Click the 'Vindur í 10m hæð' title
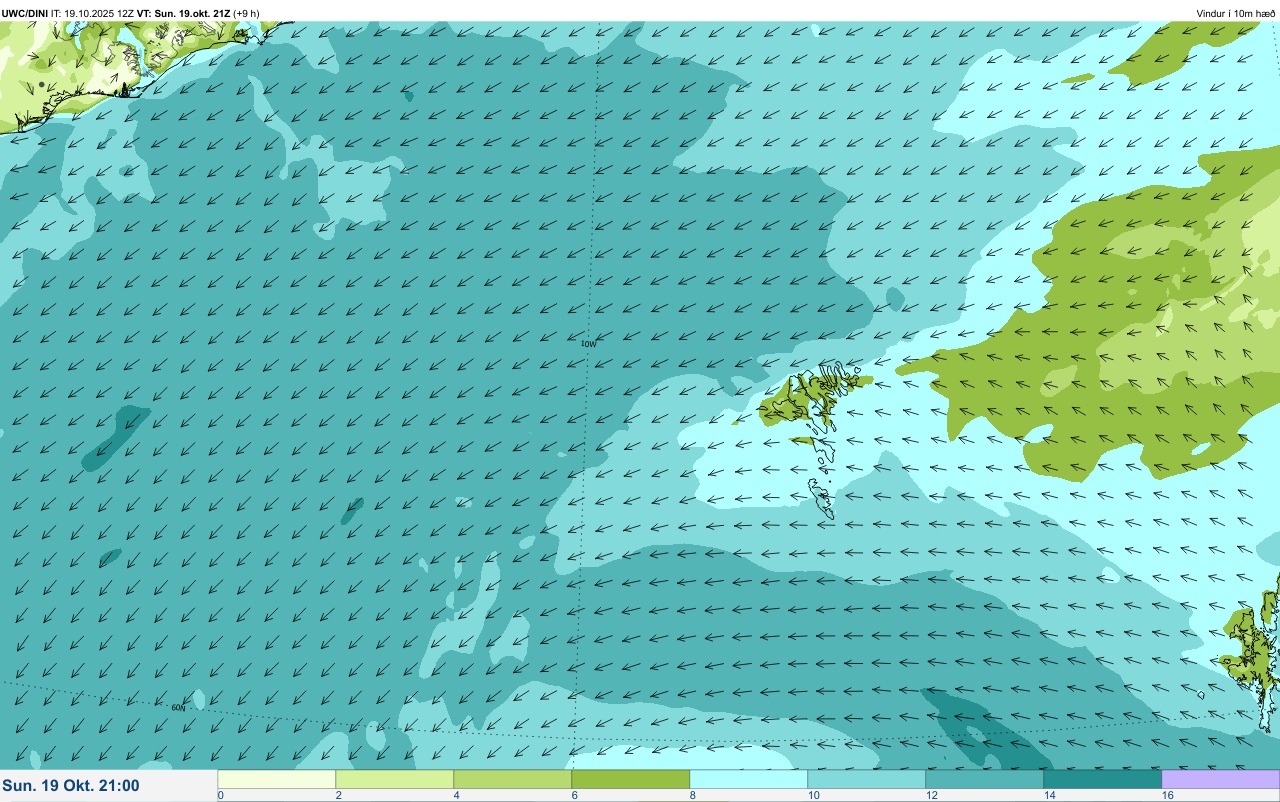This screenshot has height=802, width=1280. [x=1235, y=13]
